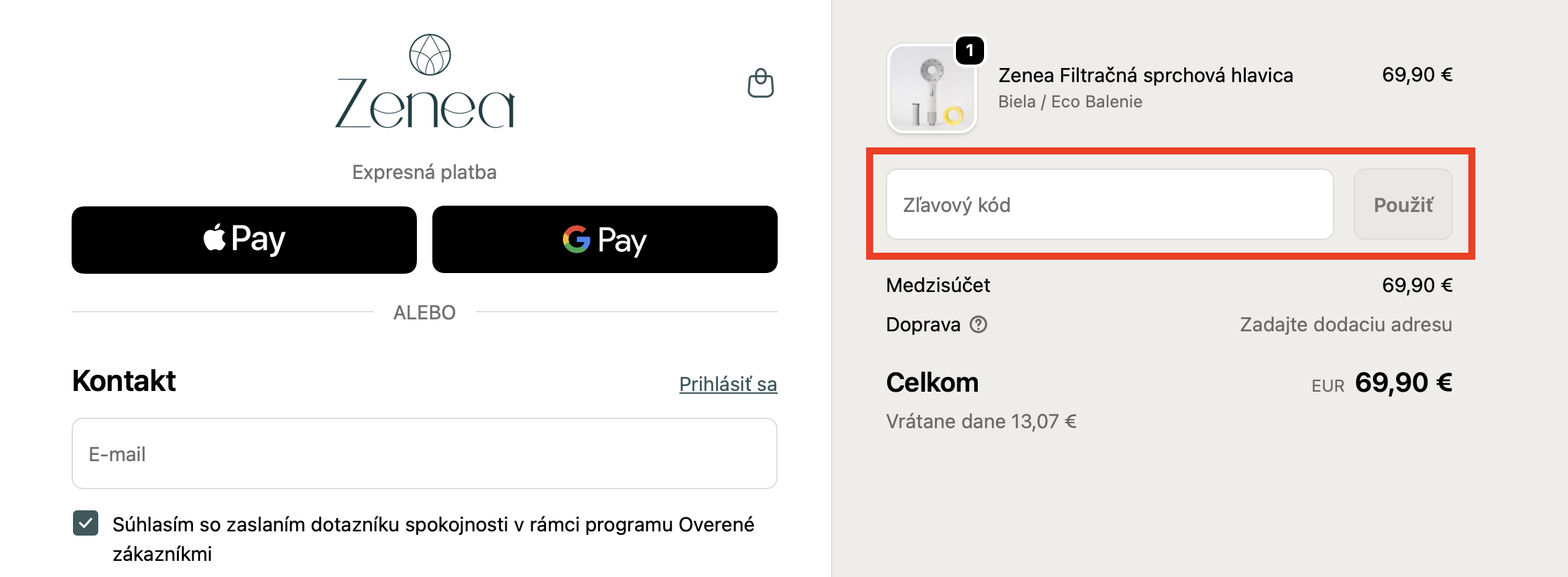Click into the Zľavový kód discount field
Image resolution: width=1568 pixels, height=577 pixels.
[x=1109, y=204]
